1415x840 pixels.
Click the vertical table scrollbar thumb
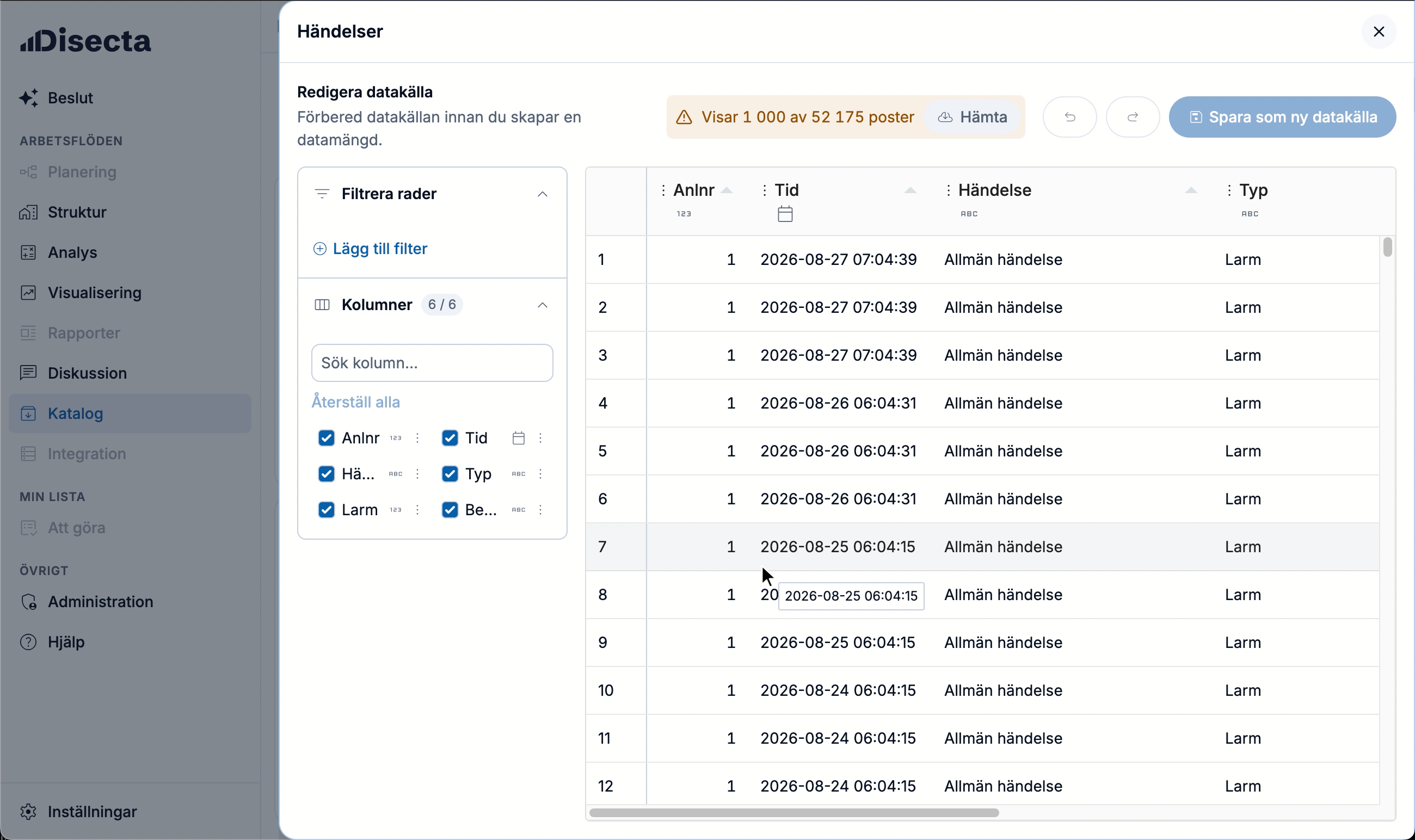pyautogui.click(x=1387, y=248)
